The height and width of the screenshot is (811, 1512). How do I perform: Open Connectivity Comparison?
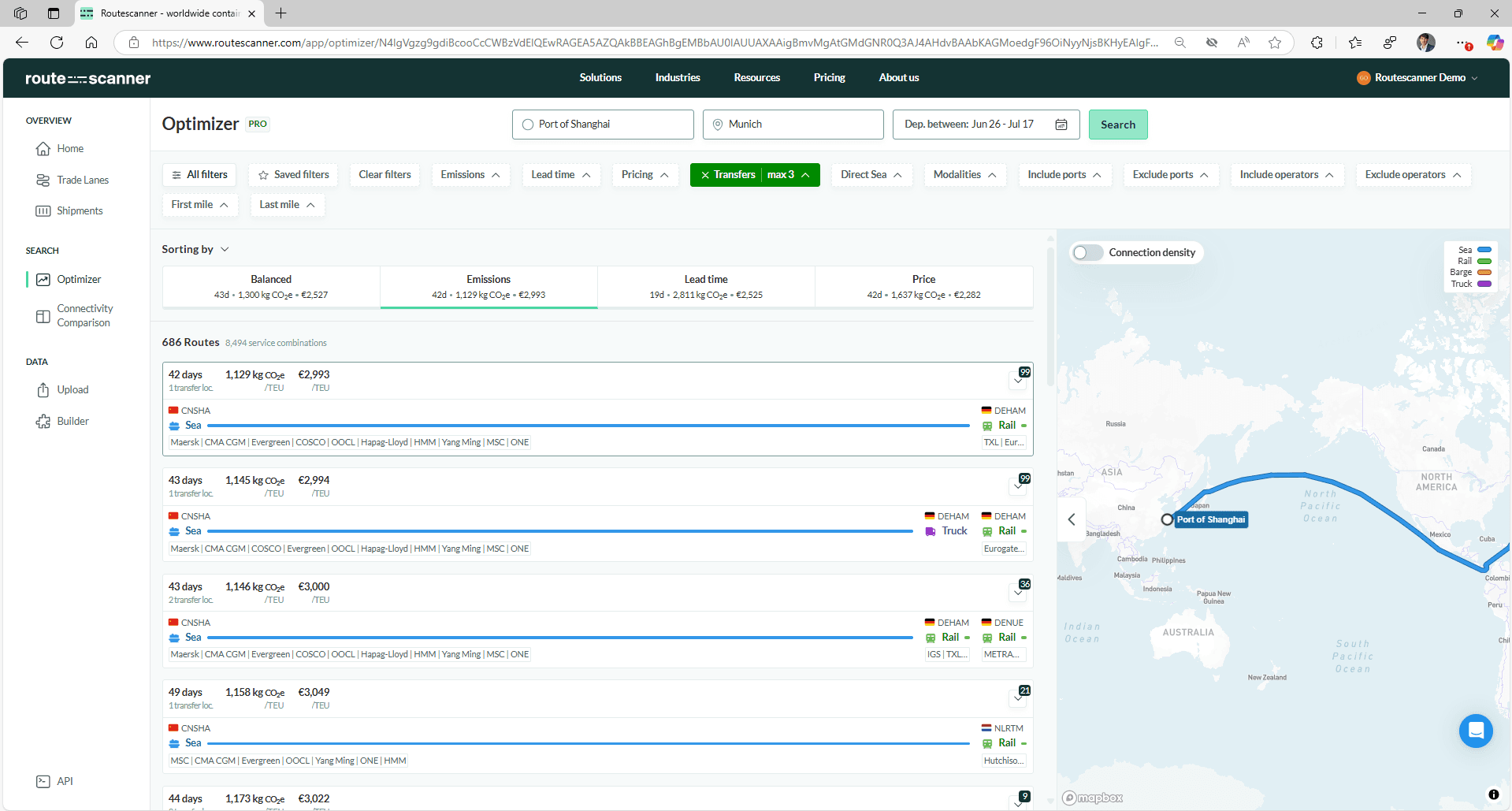coord(75,316)
